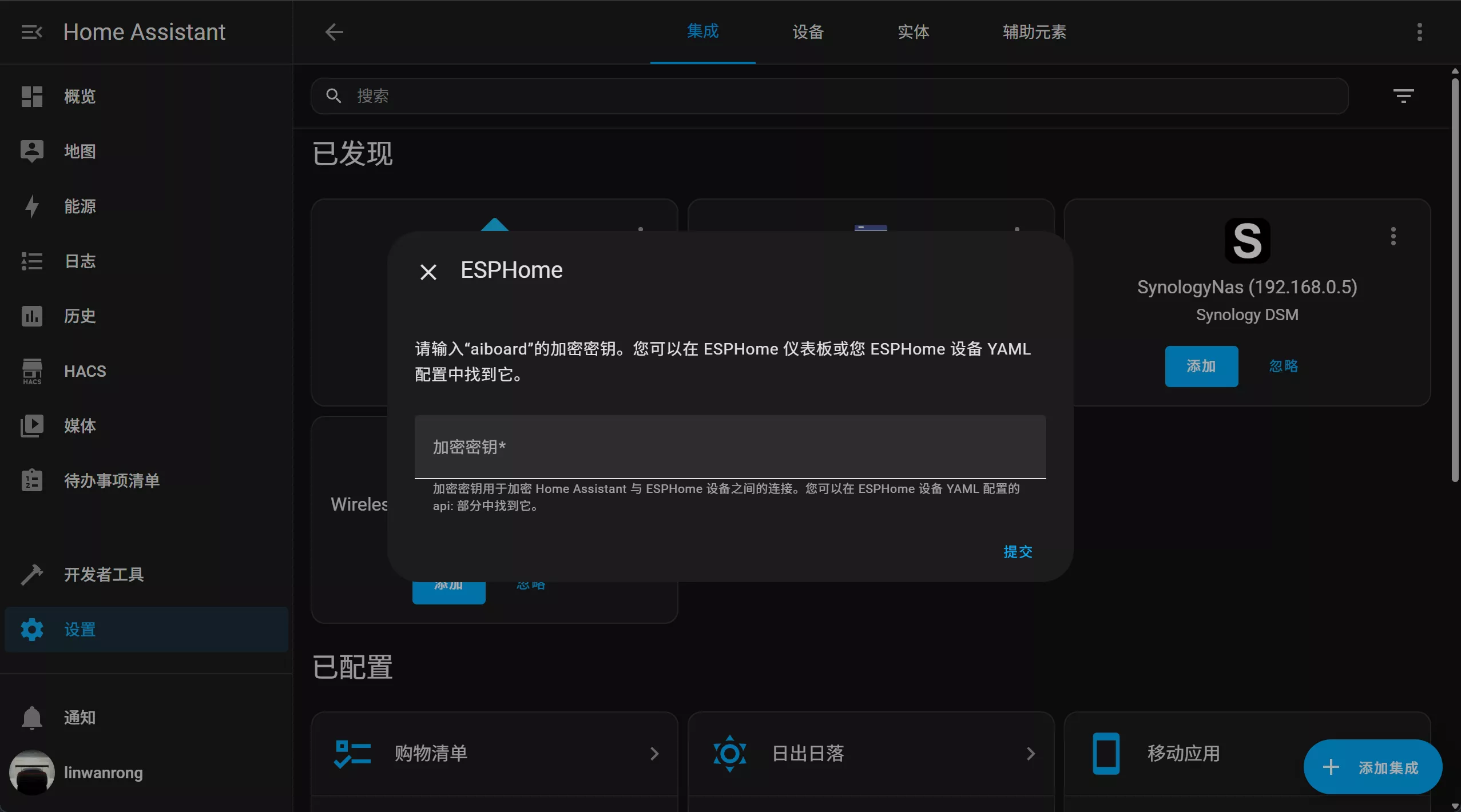
Task: Click the 已发现 section heading
Action: [x=352, y=154]
